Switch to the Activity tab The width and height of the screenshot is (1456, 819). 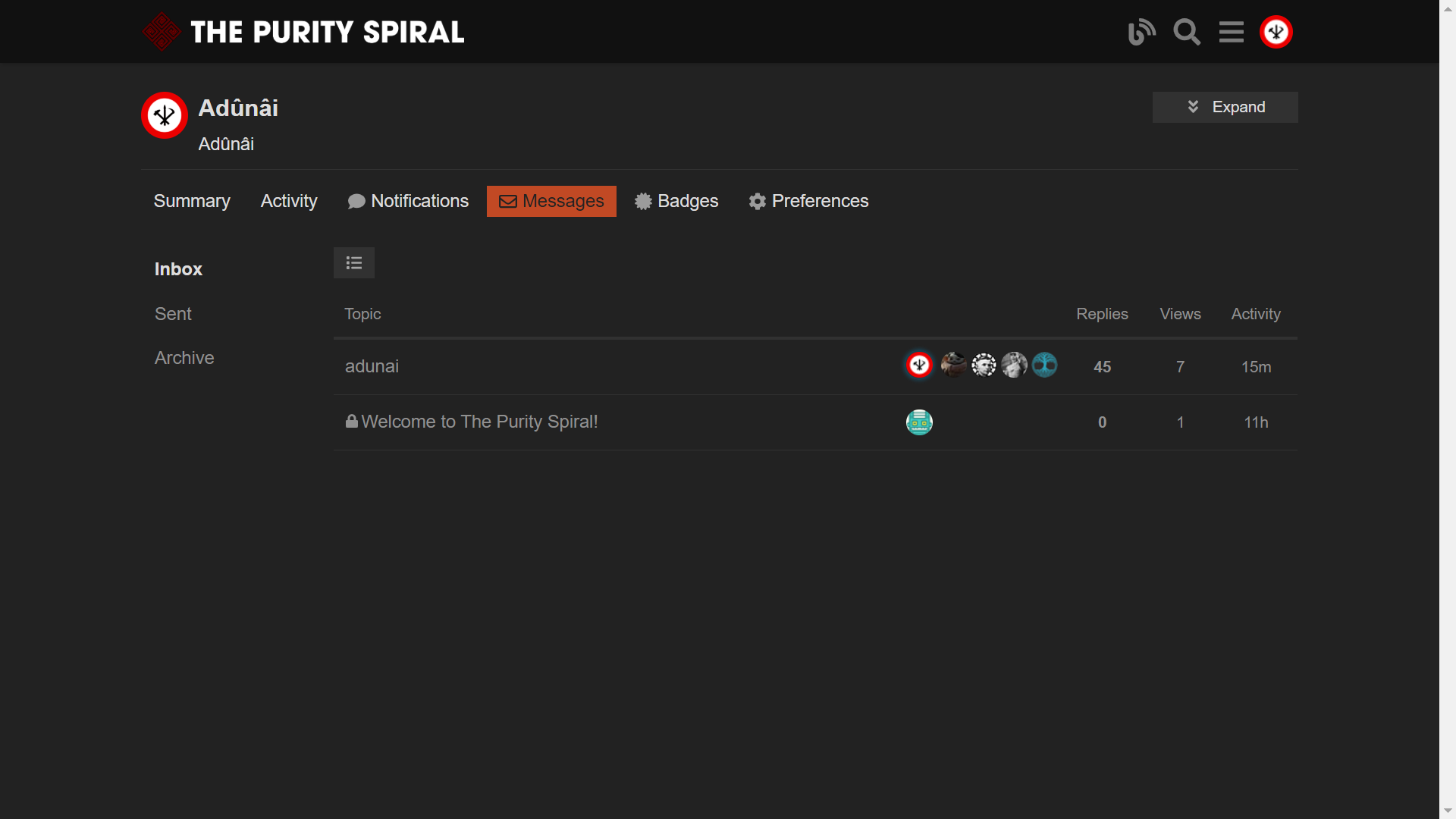[289, 201]
